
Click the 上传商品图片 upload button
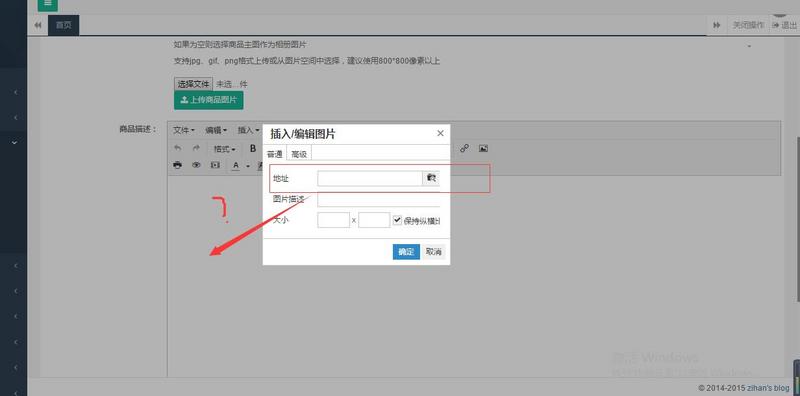pos(209,100)
